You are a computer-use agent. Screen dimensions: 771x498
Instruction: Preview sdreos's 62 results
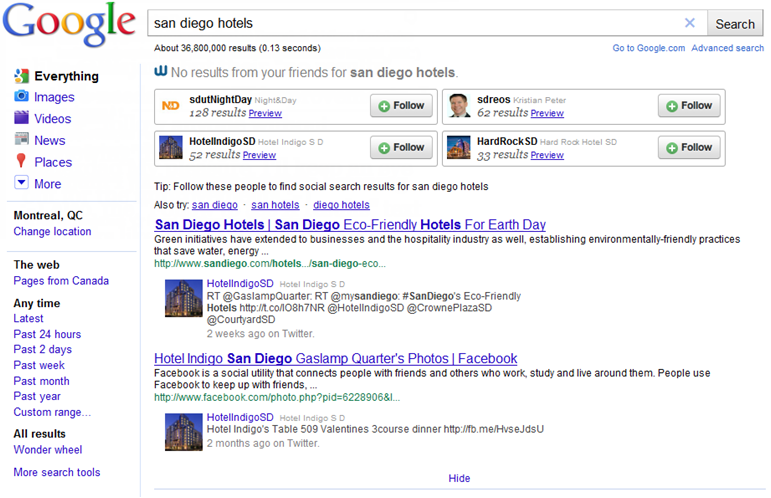click(547, 114)
